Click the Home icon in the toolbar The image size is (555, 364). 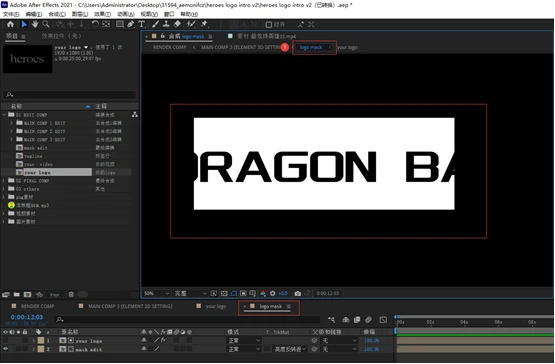click(10, 24)
